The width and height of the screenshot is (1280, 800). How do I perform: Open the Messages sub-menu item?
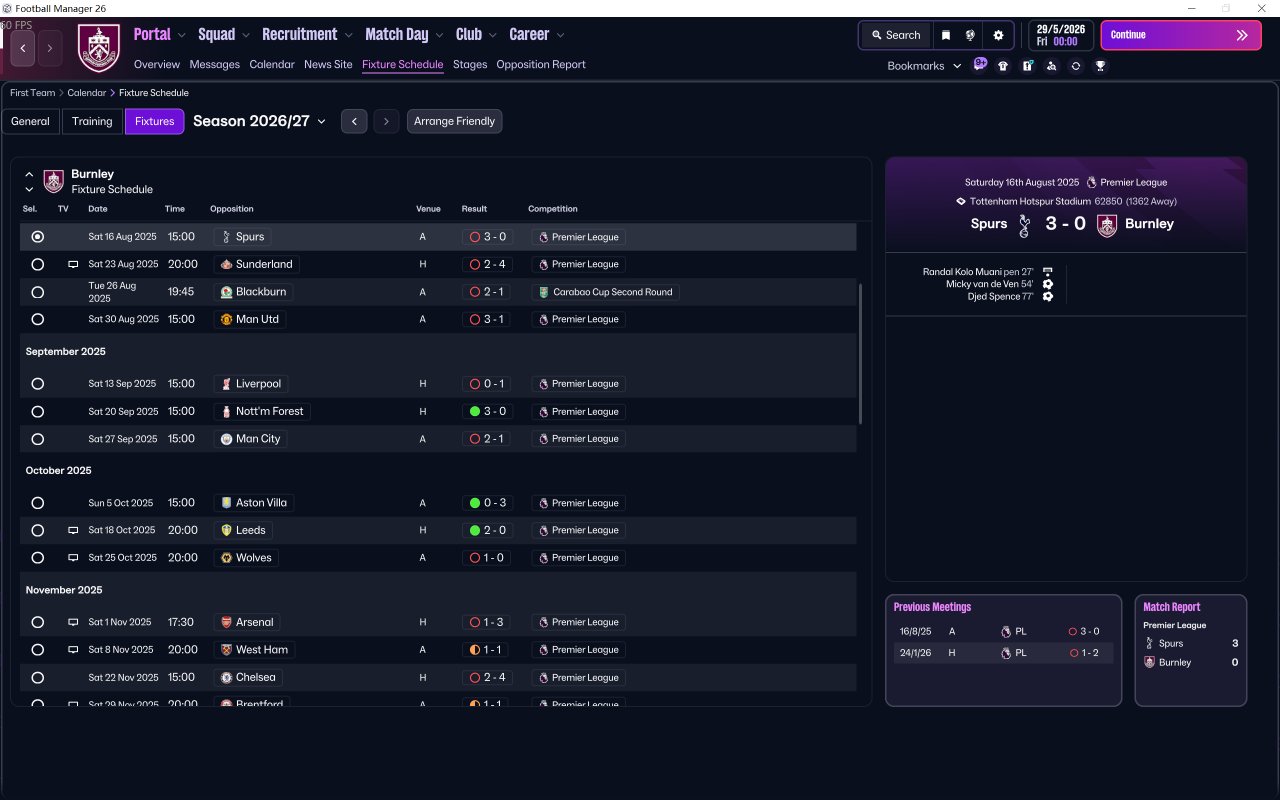point(215,64)
